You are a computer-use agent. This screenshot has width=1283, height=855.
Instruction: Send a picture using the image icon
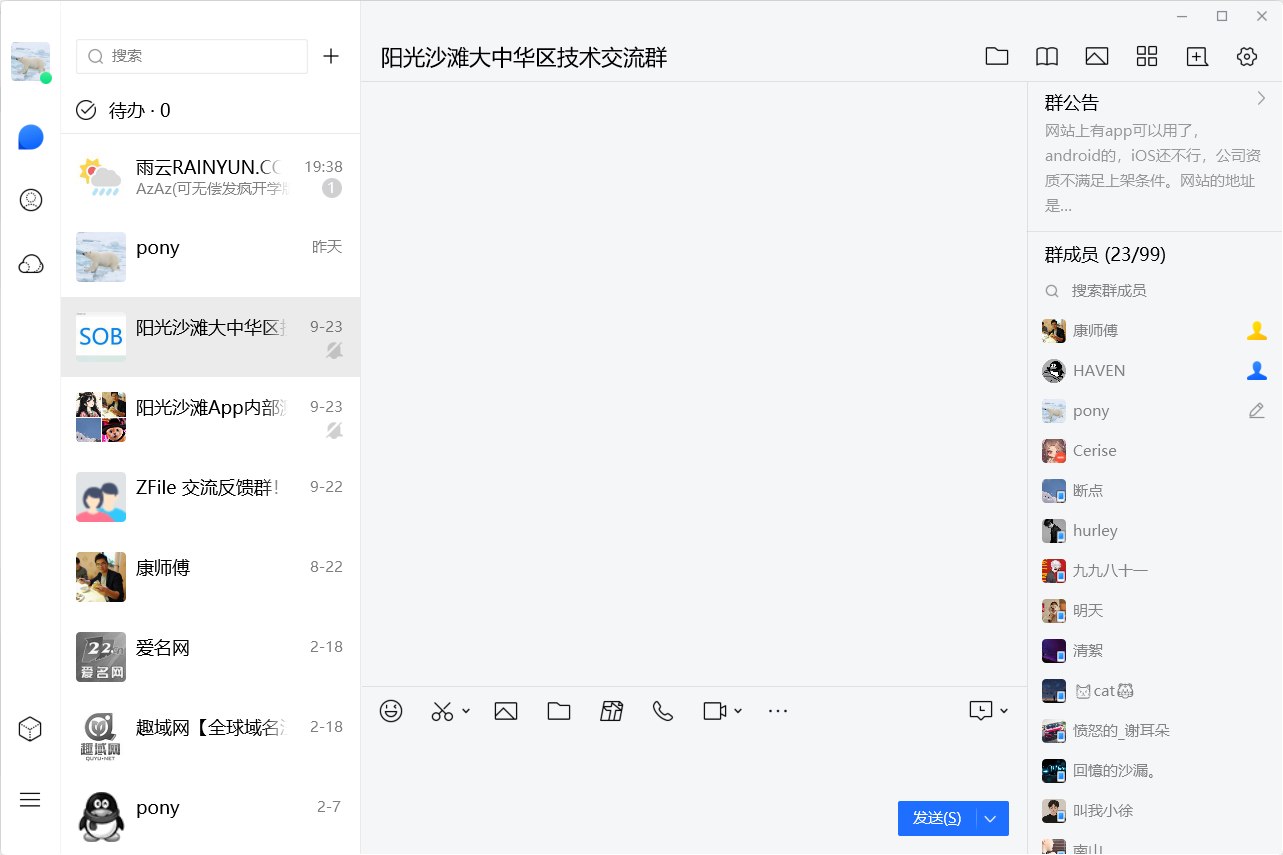506,711
